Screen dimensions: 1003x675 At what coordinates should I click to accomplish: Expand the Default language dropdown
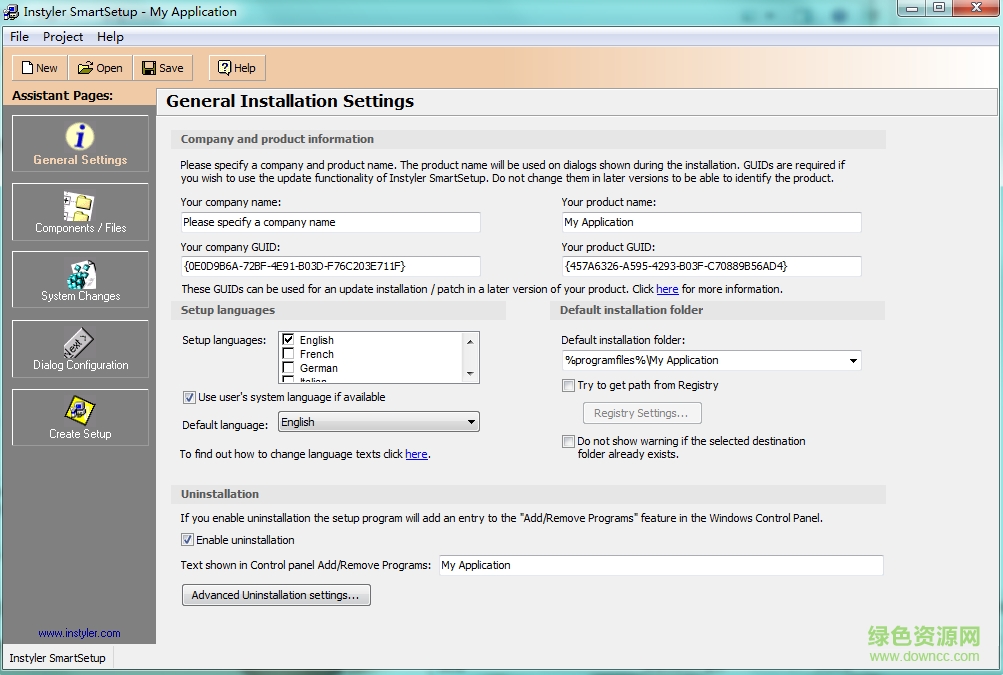click(471, 422)
